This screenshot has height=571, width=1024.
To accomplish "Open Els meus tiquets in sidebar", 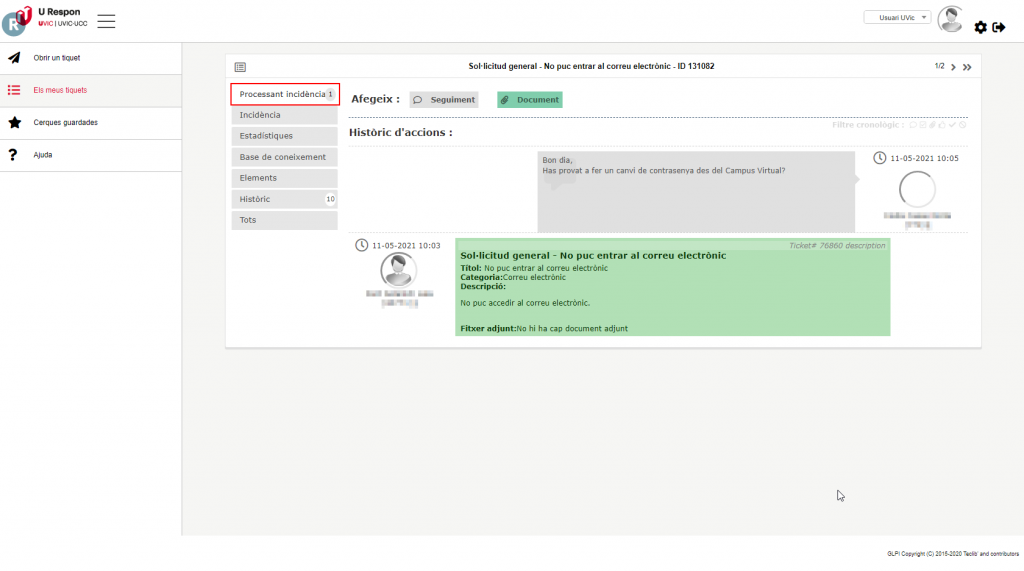I will pyautogui.click(x=60, y=90).
